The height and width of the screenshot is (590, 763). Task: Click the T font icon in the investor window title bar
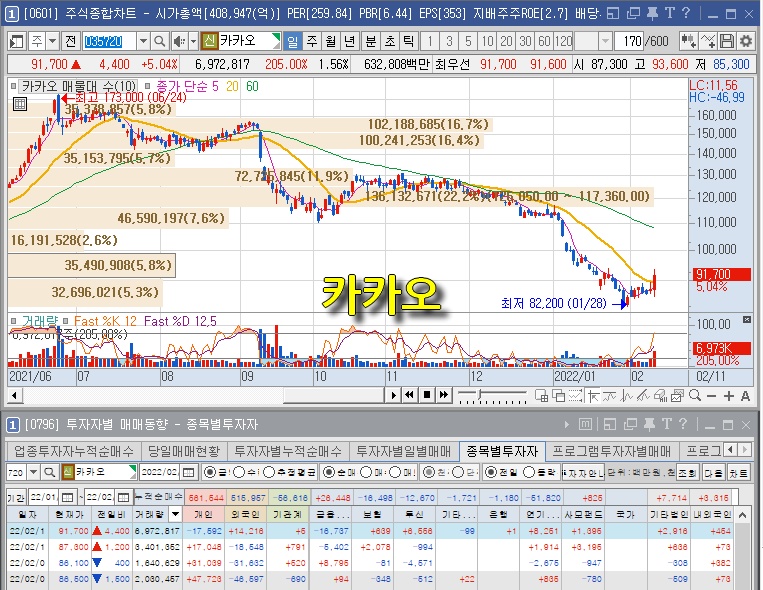coord(667,424)
